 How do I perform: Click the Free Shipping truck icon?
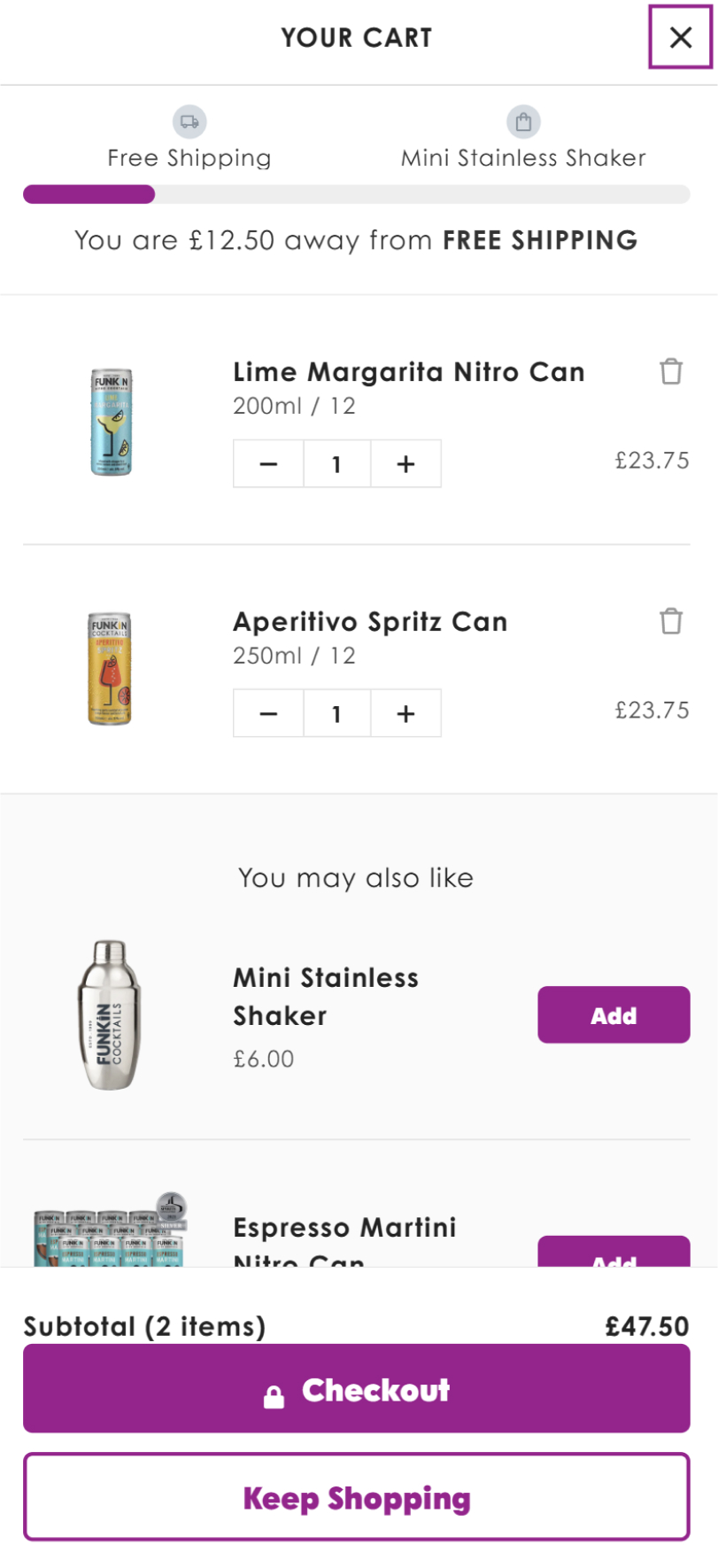tap(189, 121)
